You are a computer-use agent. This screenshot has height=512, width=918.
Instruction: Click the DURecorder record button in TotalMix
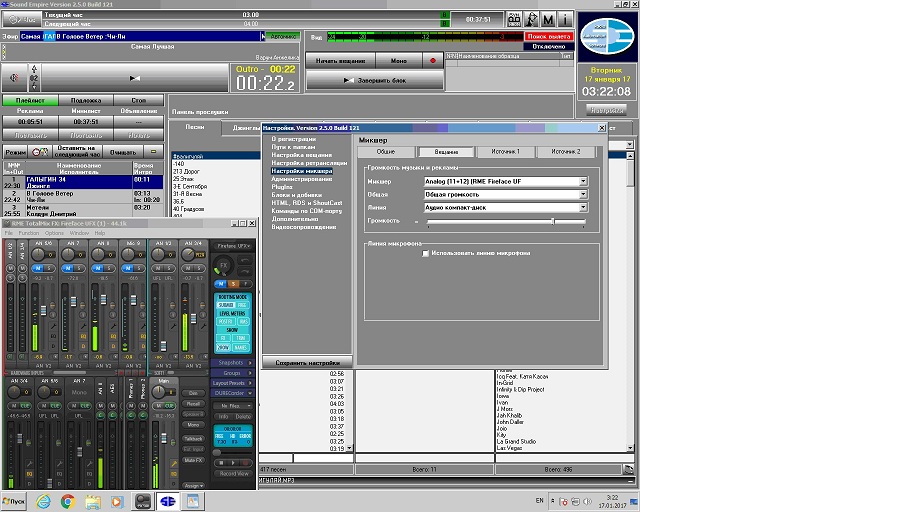245,463
